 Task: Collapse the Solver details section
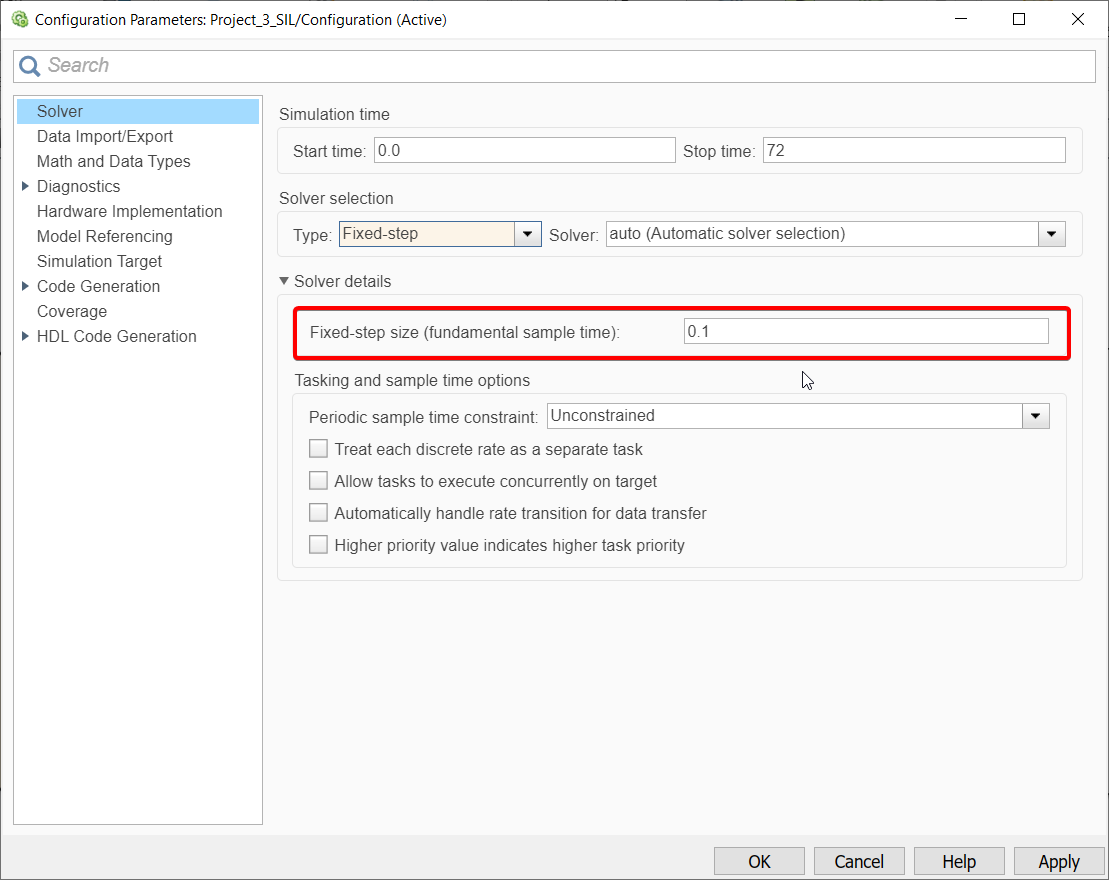[x=285, y=282]
